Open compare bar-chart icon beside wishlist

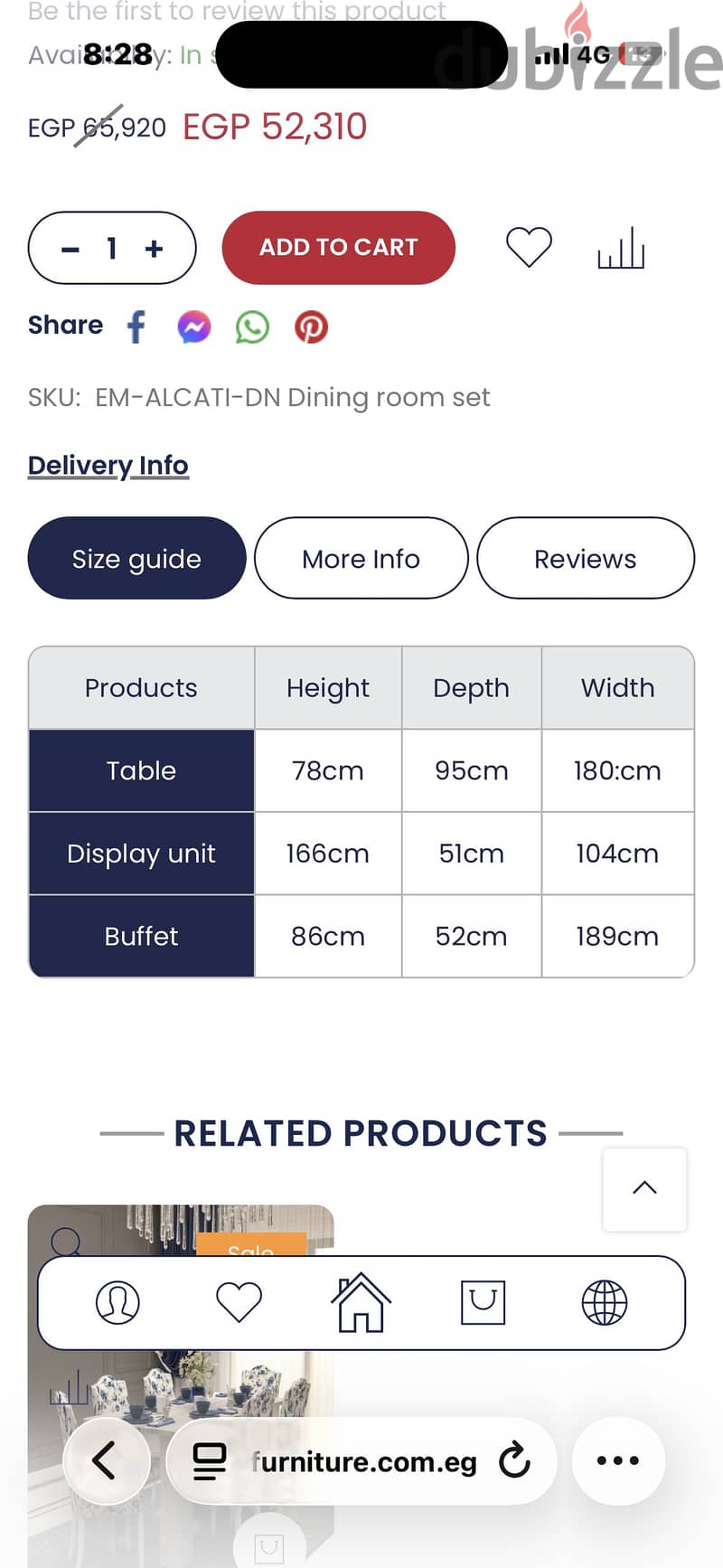point(621,248)
